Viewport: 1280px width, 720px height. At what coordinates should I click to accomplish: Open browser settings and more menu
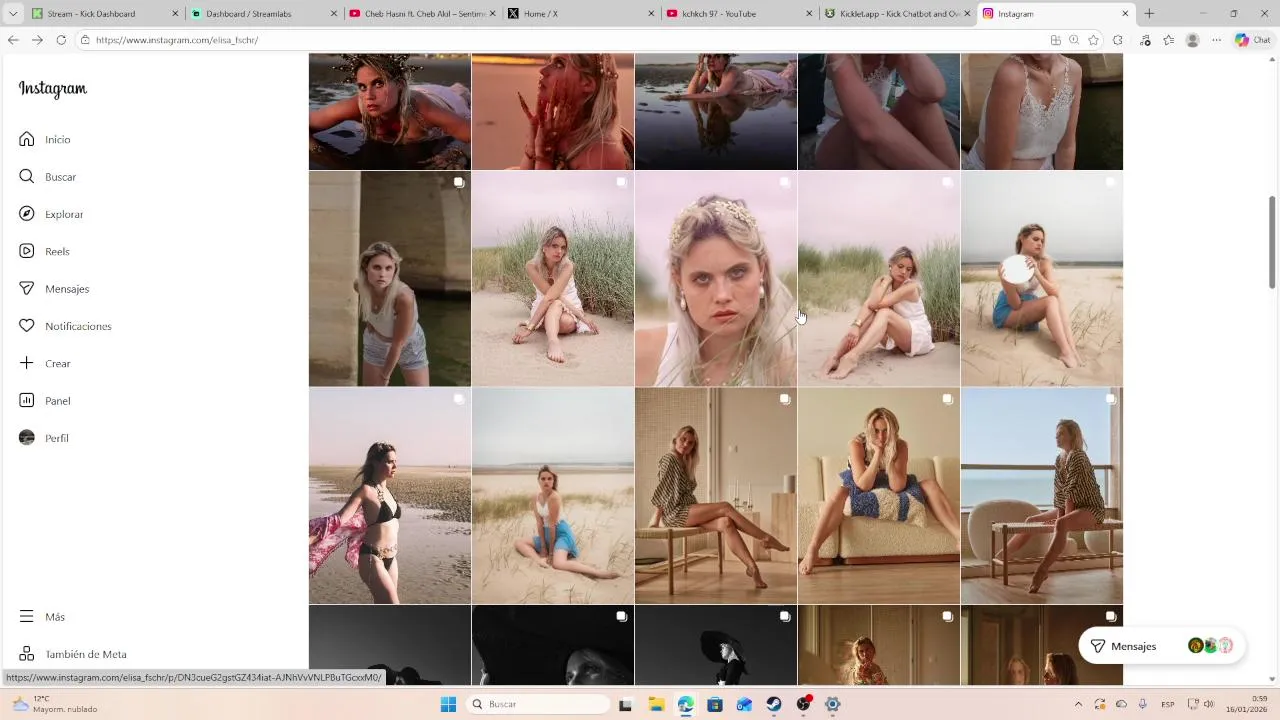coord(1216,40)
